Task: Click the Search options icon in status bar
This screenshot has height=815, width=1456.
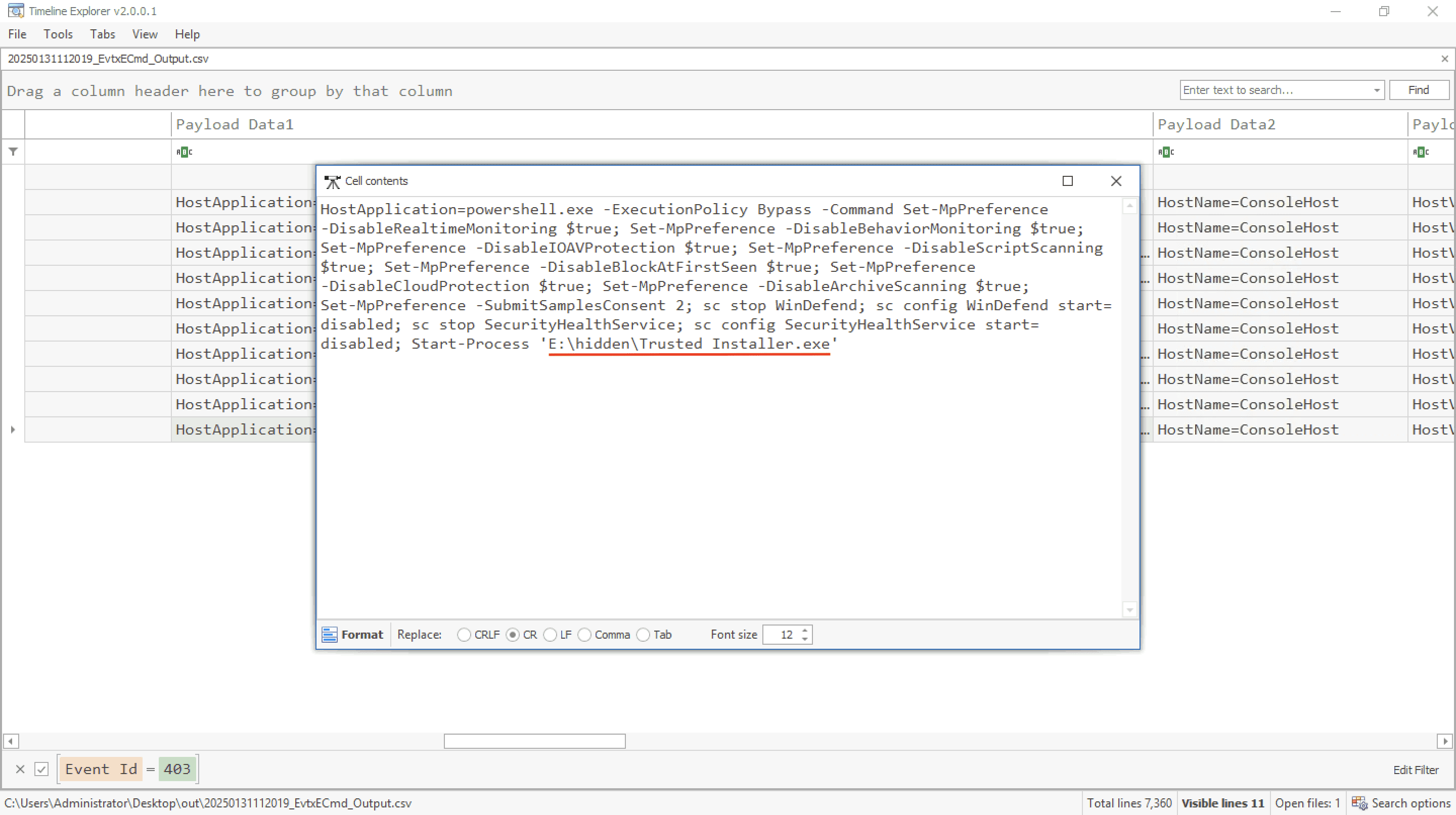Action: point(1359,802)
